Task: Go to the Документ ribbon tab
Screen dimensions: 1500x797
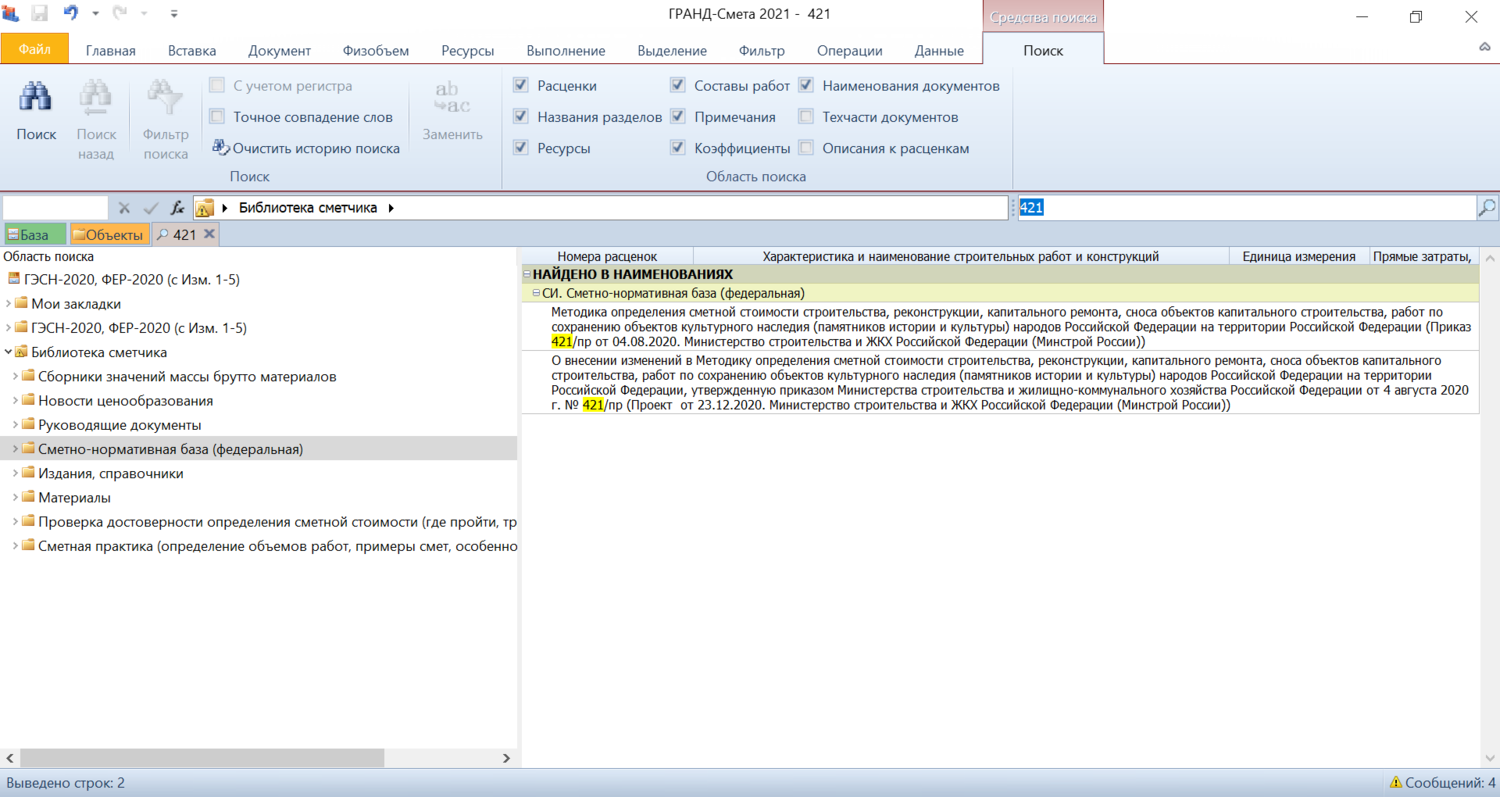Action: [280, 51]
